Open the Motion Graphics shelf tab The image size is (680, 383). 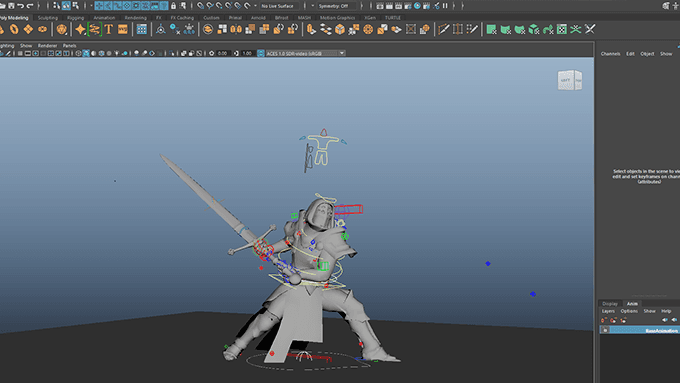click(x=337, y=18)
